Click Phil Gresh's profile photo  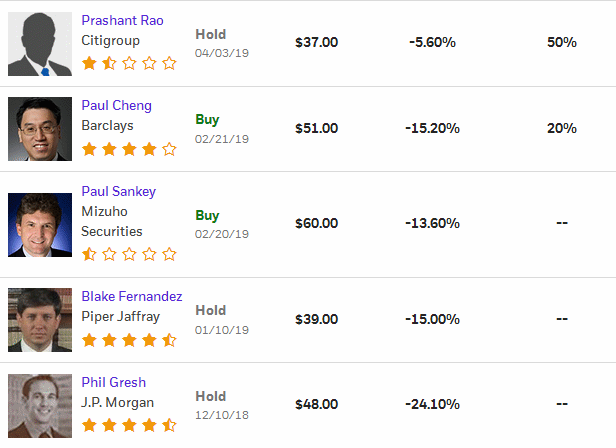point(40,406)
